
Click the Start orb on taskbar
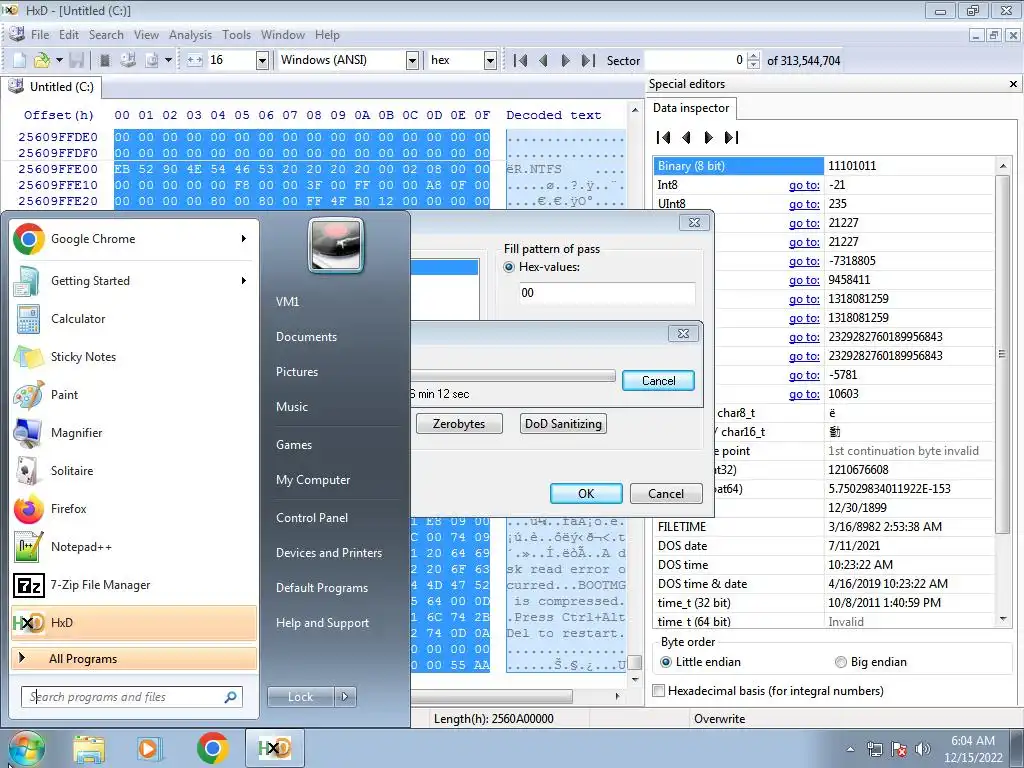[x=27, y=748]
